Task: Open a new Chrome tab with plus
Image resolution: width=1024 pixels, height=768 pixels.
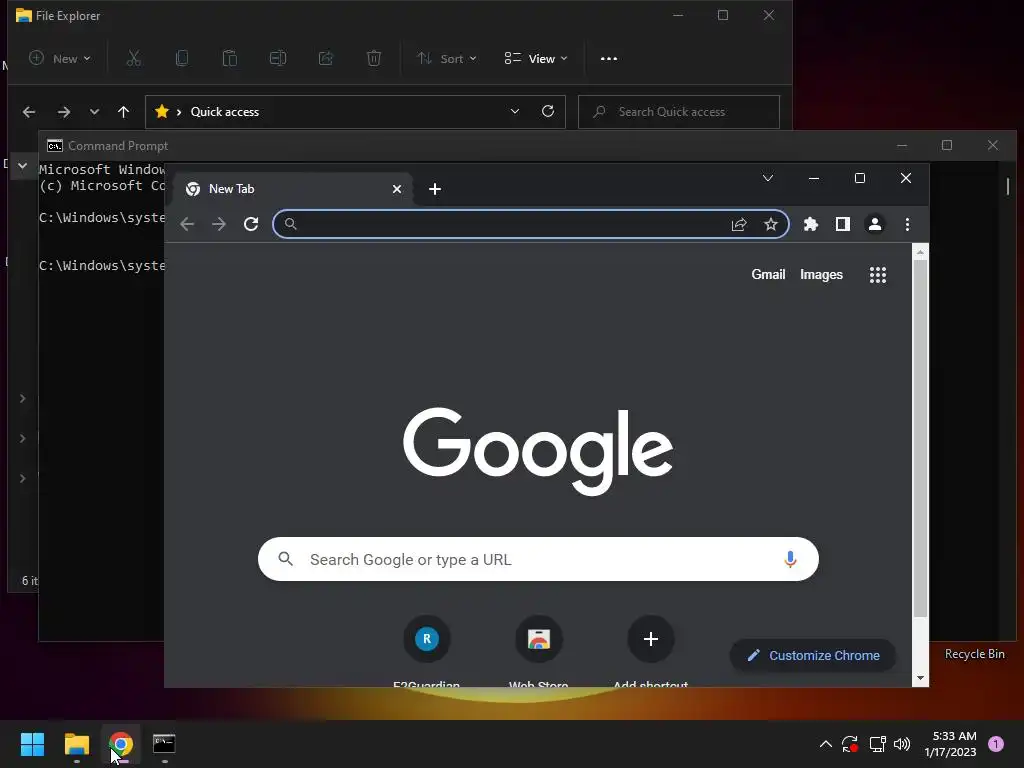Action: click(435, 189)
